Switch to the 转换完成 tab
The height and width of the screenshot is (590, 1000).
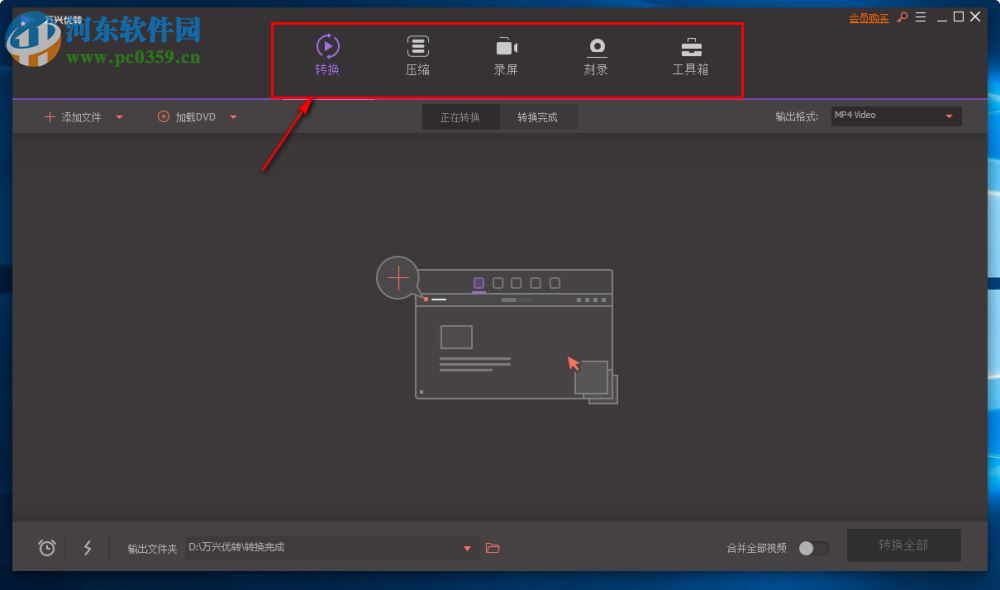point(538,116)
